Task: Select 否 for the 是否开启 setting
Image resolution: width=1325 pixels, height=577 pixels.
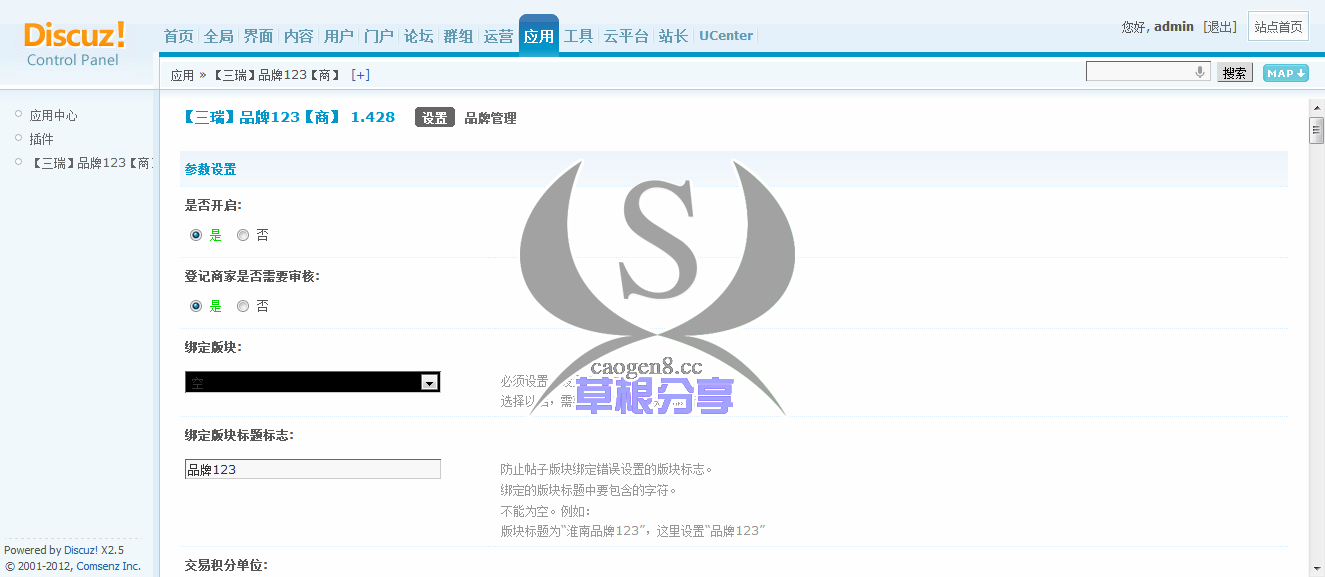Action: 243,235
